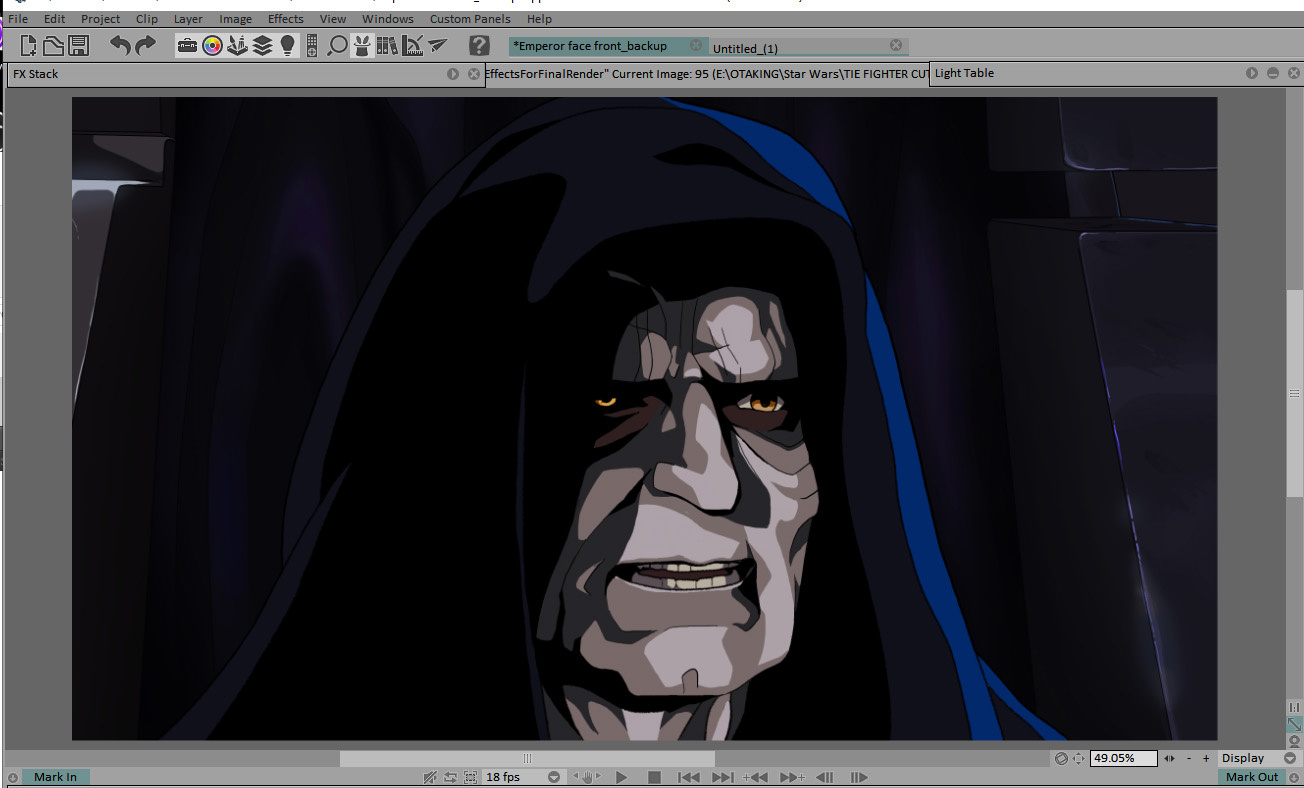Click the vertical scrollbar right of the canvas
Viewport: 1304px width, 788px height.
pyautogui.click(x=1294, y=394)
